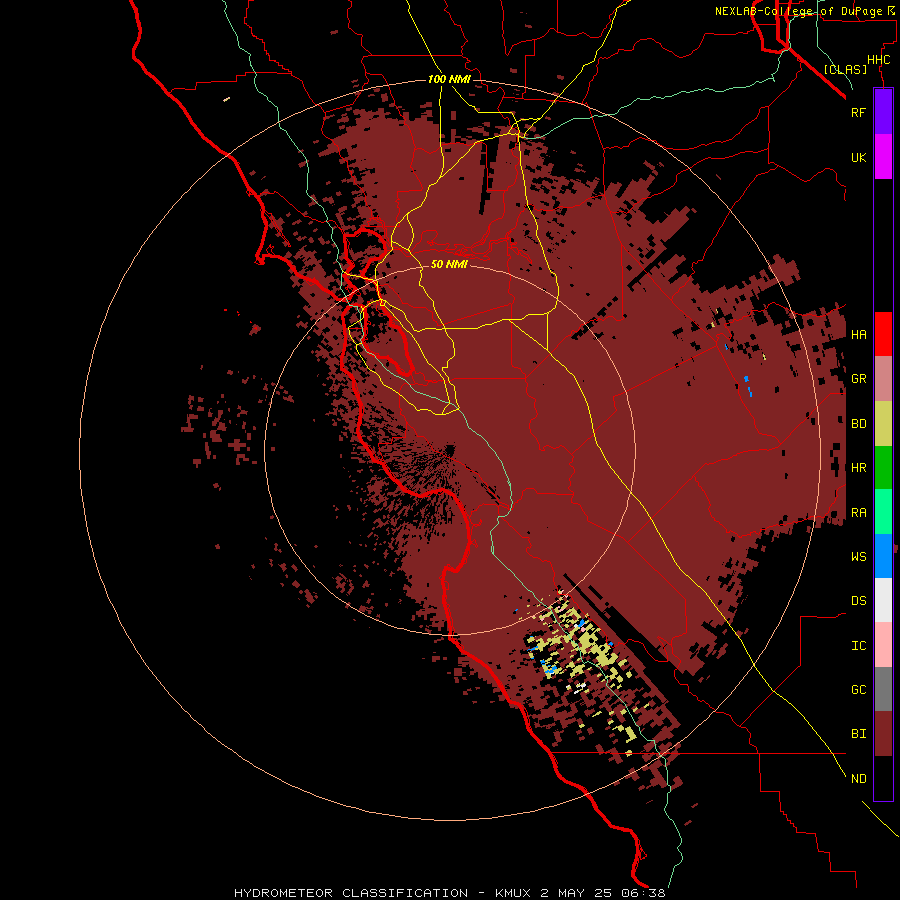
Task: Click the RF legend label
Action: 858,112
